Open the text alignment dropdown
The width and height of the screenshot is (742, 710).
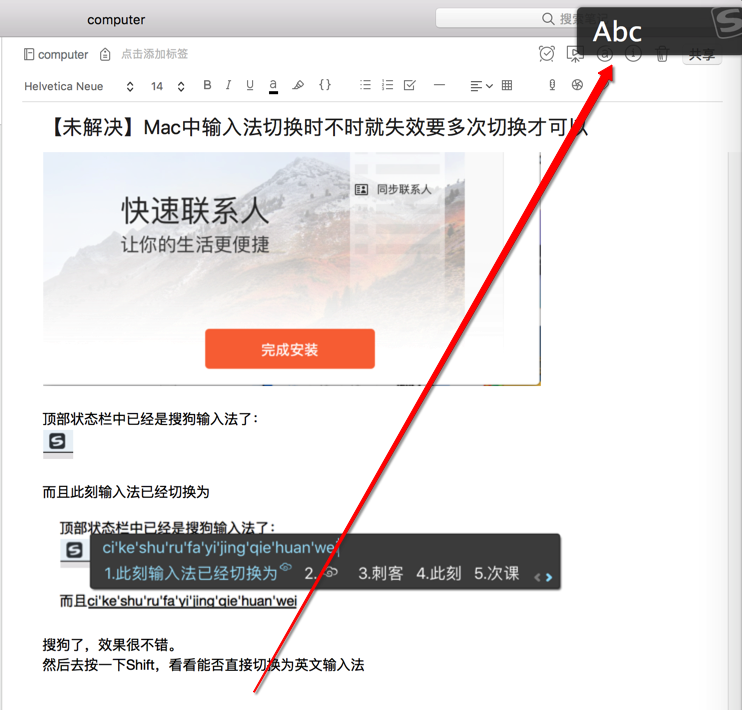coord(481,86)
